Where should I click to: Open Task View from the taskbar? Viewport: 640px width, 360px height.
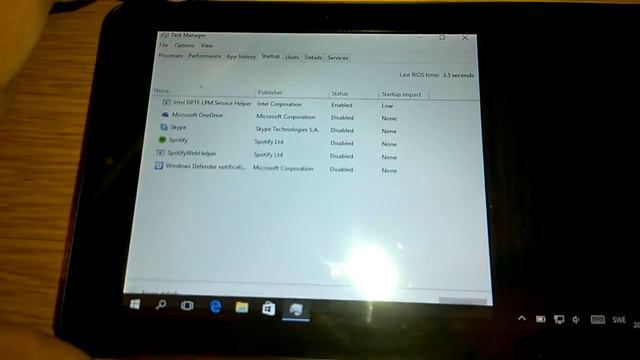pos(187,305)
